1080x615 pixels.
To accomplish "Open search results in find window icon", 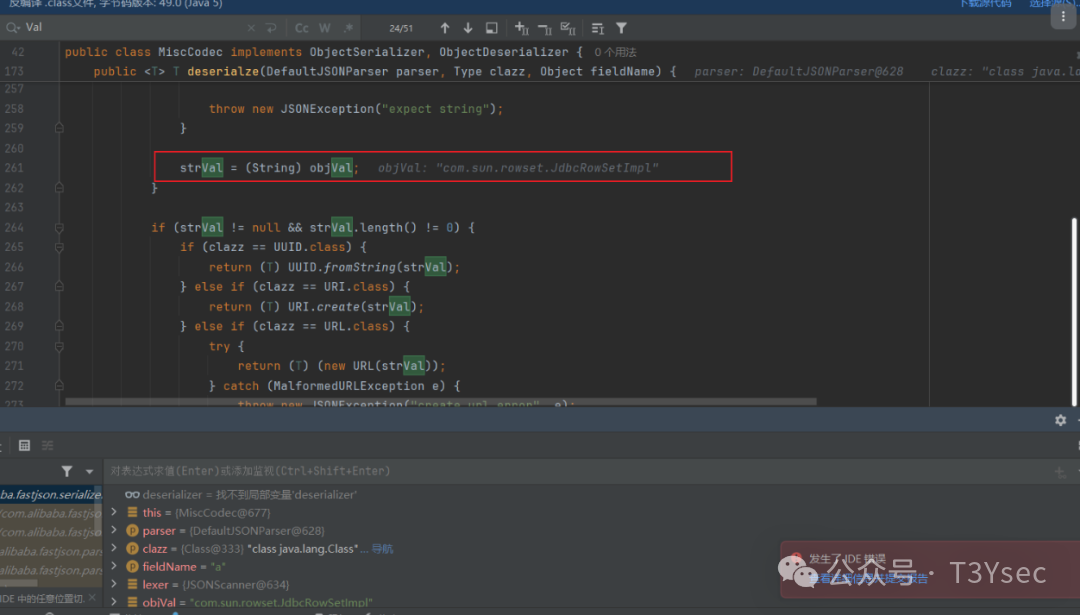I will click(x=492, y=28).
